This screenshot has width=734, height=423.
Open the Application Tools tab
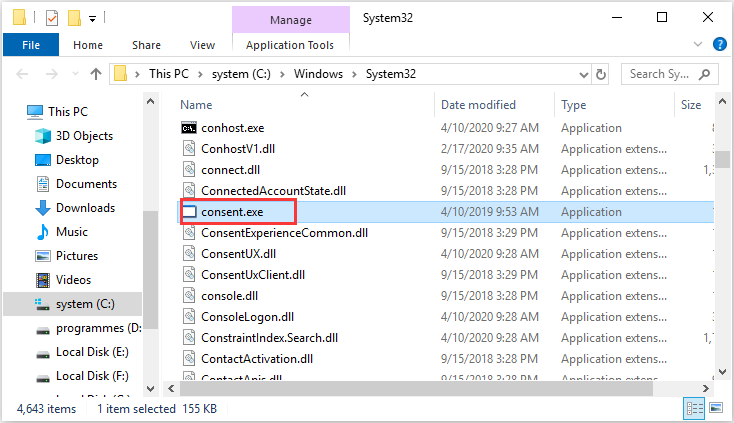[290, 45]
